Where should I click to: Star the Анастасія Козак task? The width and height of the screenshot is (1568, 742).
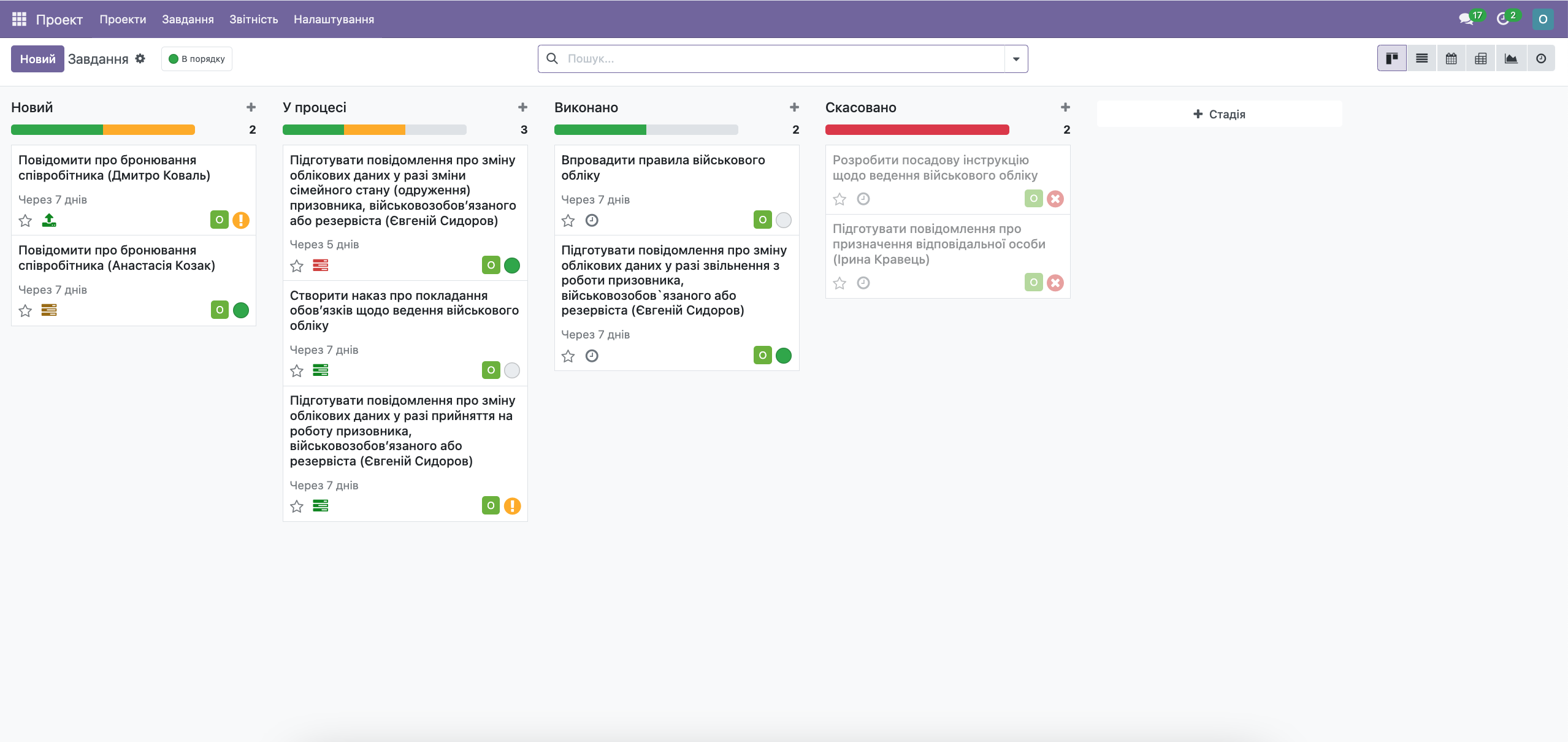[25, 311]
